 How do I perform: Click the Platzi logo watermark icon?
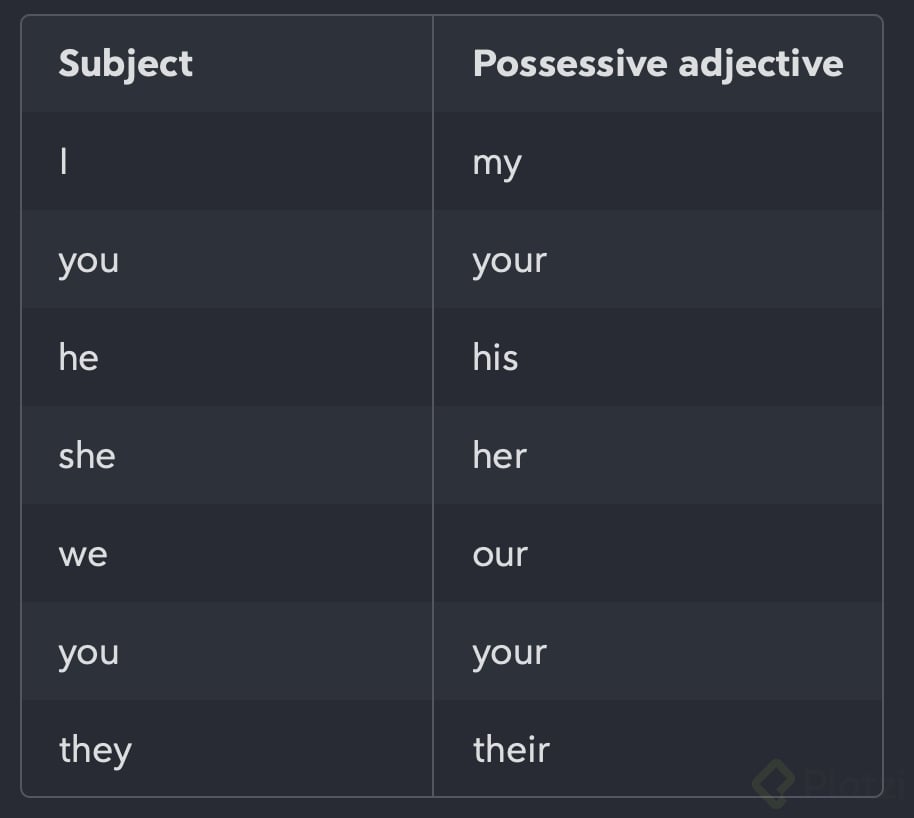pos(775,782)
